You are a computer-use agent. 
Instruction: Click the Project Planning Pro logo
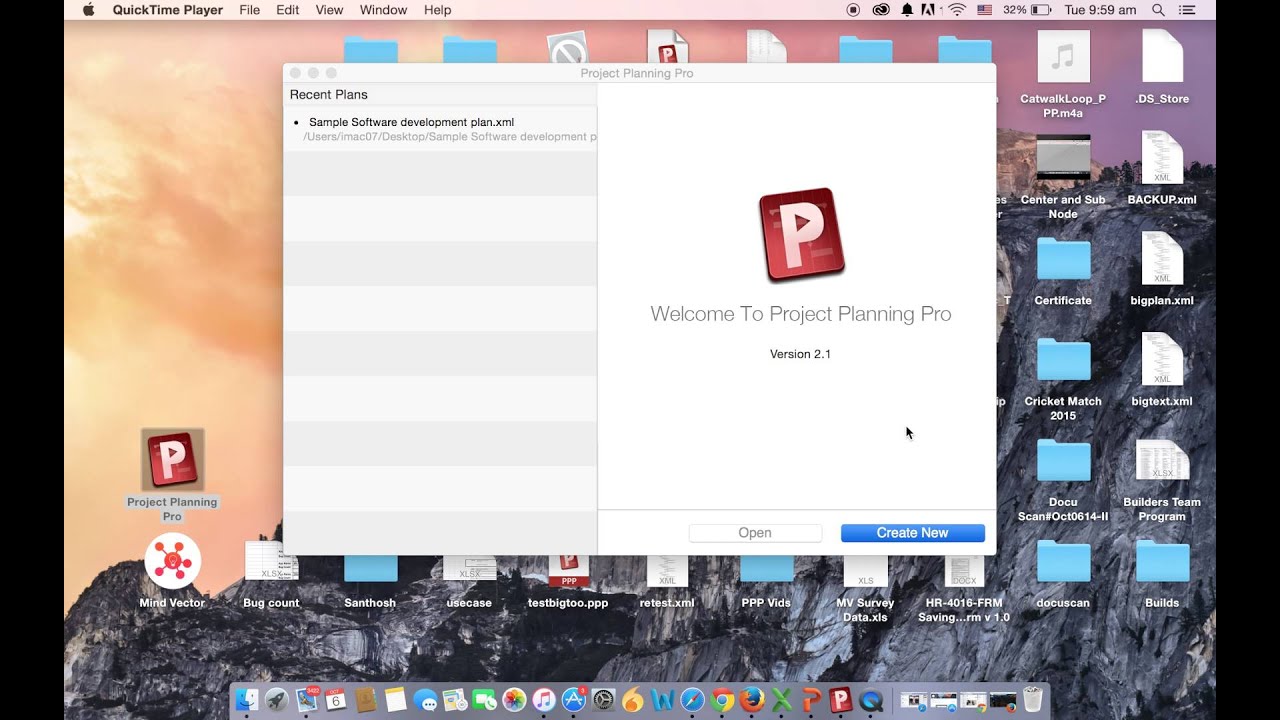[x=802, y=235]
